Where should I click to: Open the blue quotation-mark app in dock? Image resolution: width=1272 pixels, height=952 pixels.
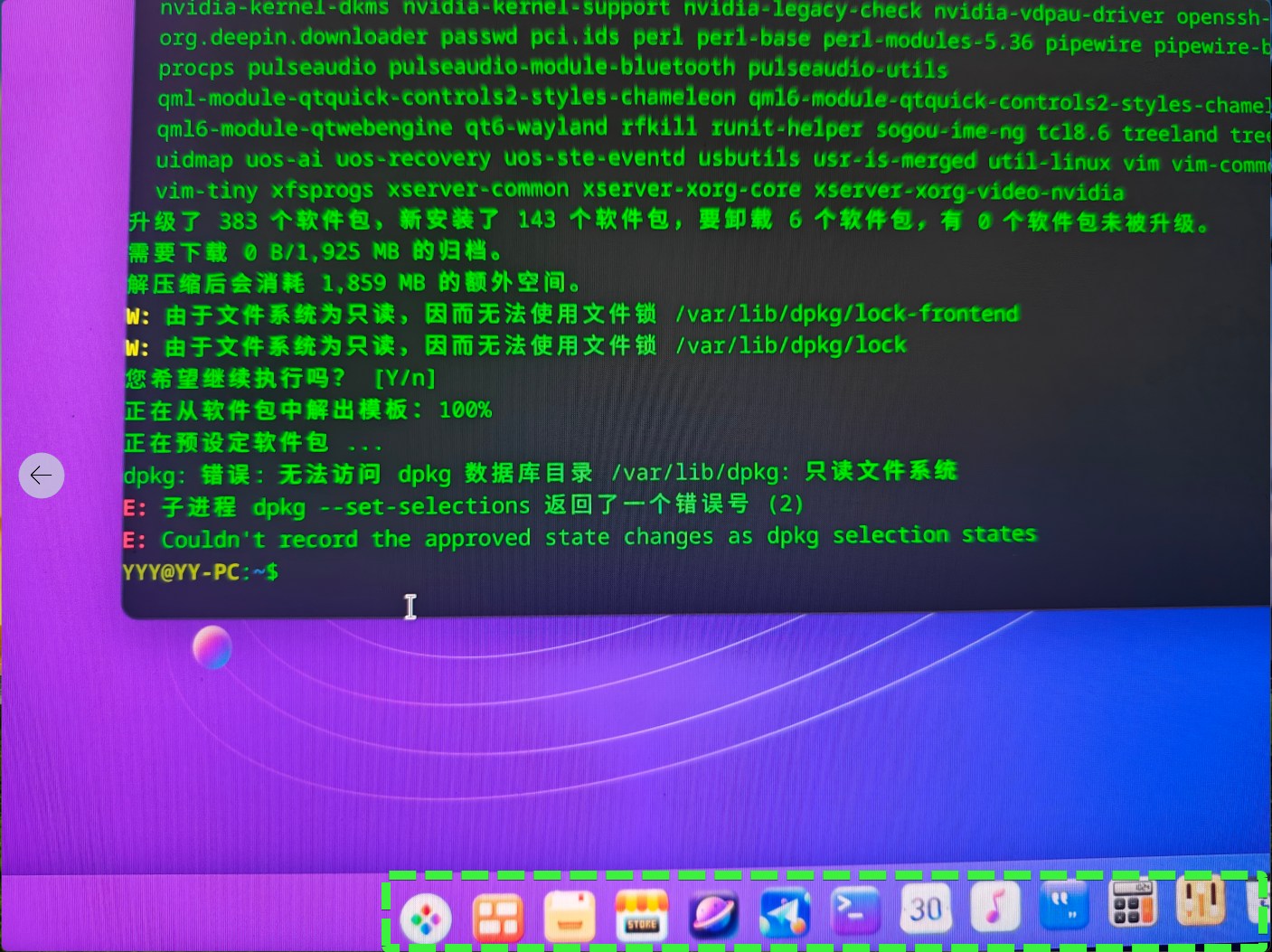pos(1065,904)
